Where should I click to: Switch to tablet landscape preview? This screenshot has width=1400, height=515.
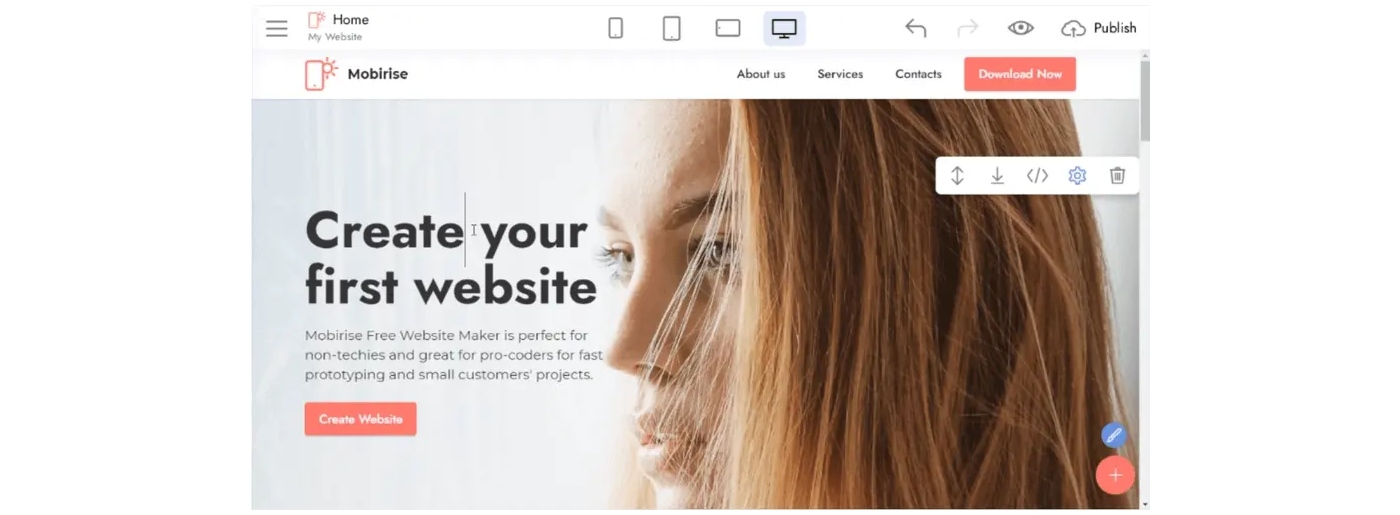[x=728, y=28]
